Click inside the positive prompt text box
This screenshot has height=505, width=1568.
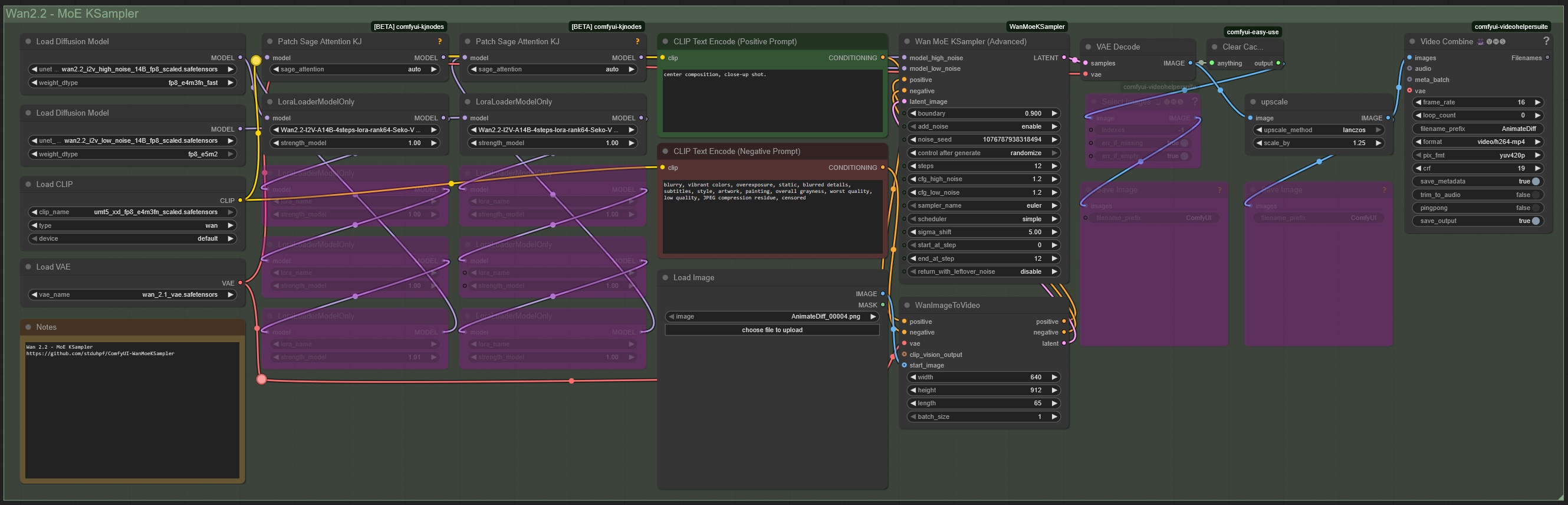click(772, 100)
